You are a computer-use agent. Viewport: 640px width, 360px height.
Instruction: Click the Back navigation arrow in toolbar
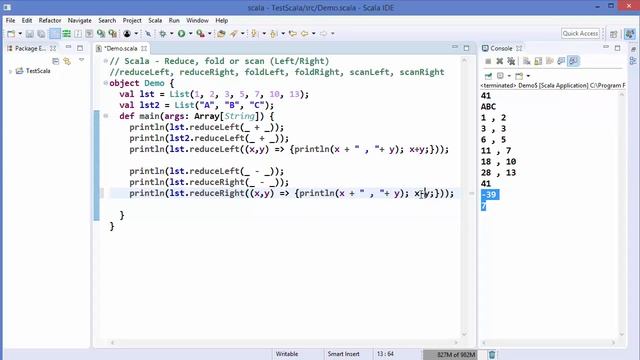(x=304, y=33)
